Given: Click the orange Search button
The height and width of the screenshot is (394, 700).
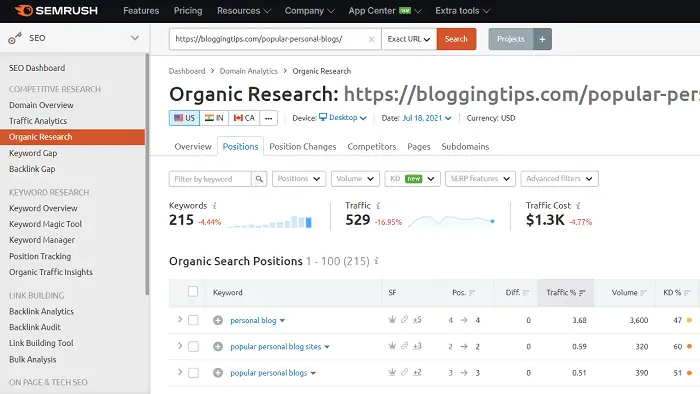Looking at the screenshot, I should pos(456,39).
